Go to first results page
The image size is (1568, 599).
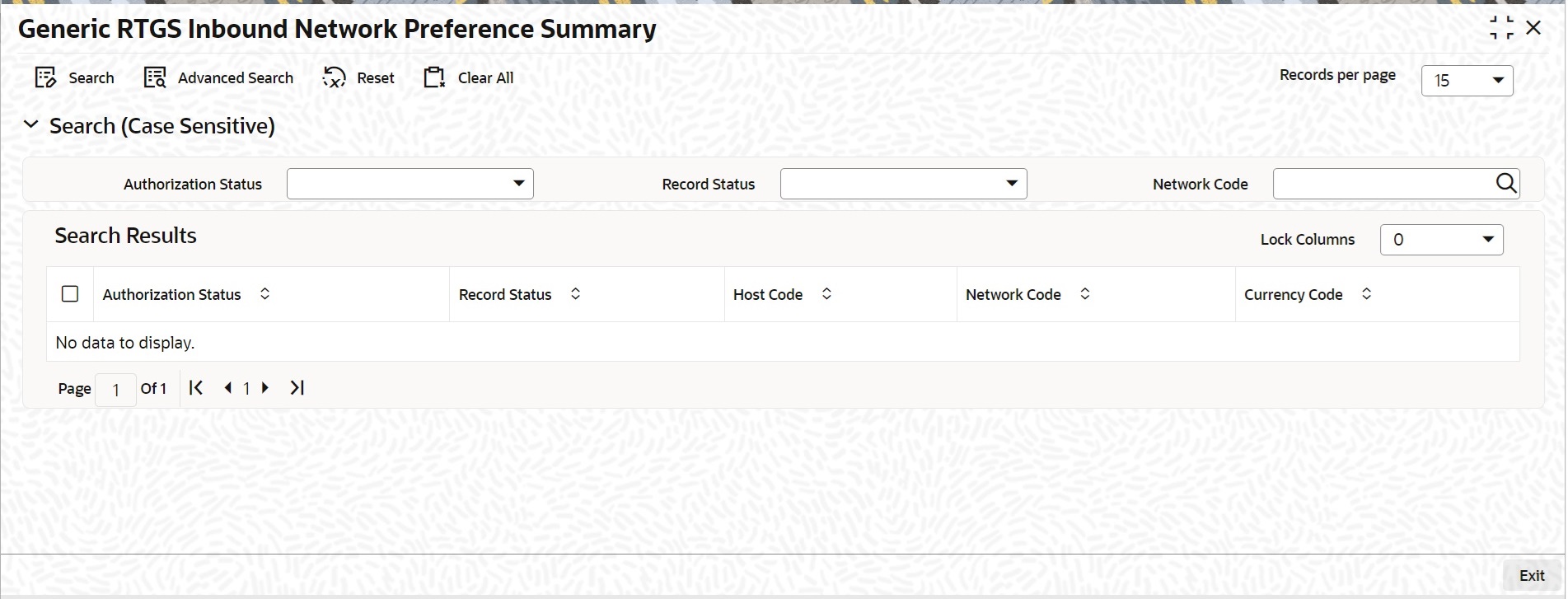pos(195,388)
